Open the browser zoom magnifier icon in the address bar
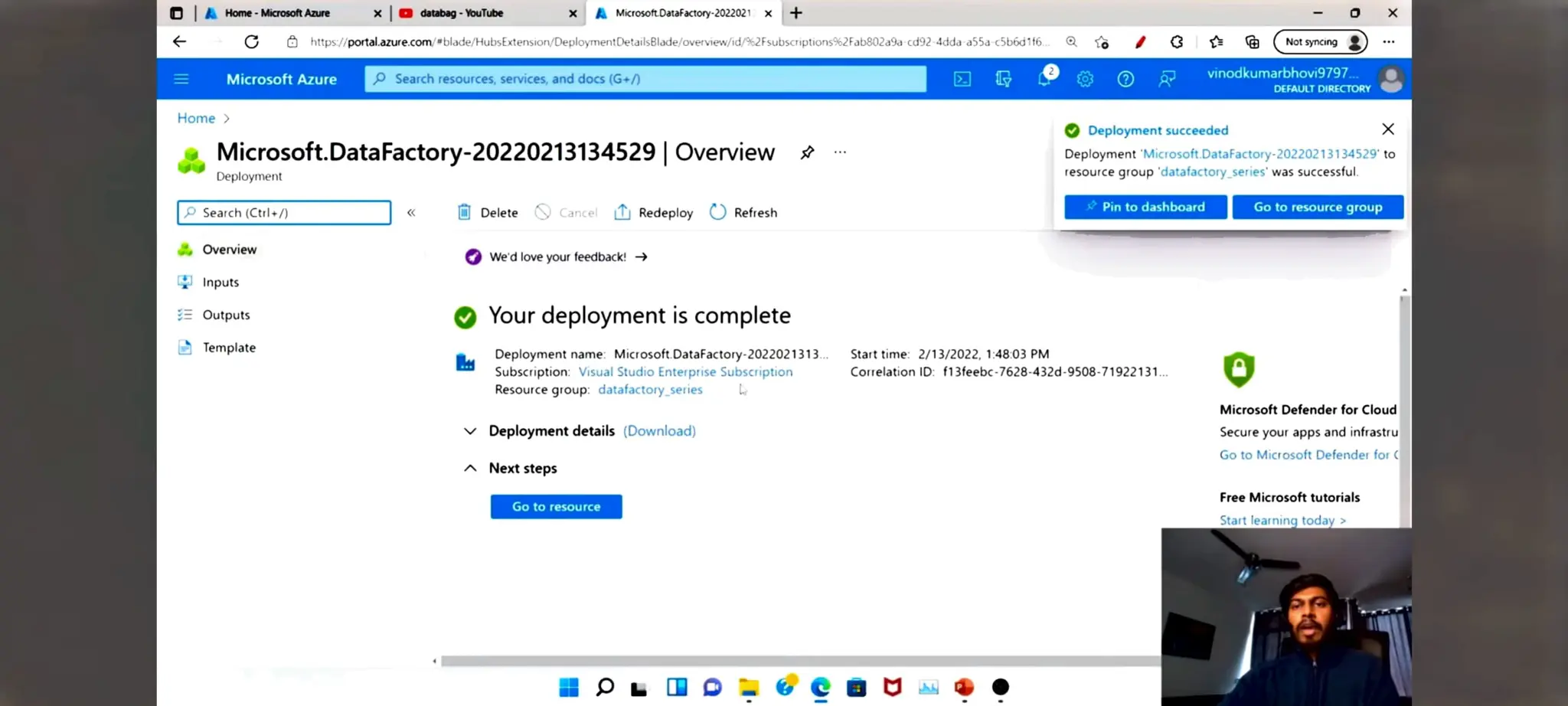1568x706 pixels. 1071,42
